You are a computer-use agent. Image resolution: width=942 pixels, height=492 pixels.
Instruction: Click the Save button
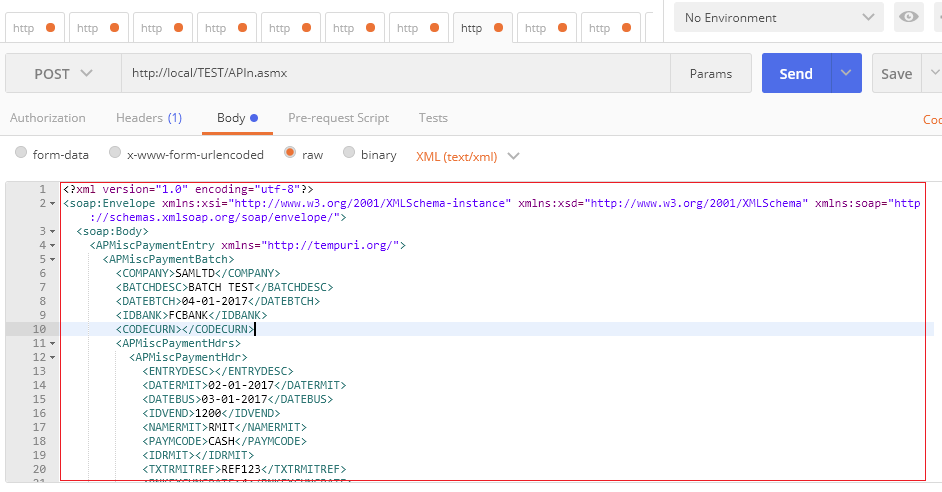tap(896, 73)
